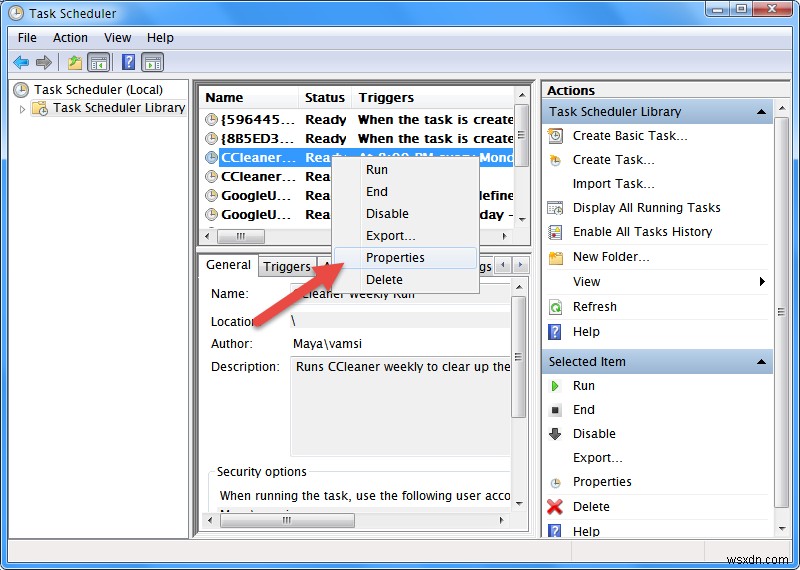Screen dimensions: 800x570
Task: Click the Status column header
Action: coord(325,97)
